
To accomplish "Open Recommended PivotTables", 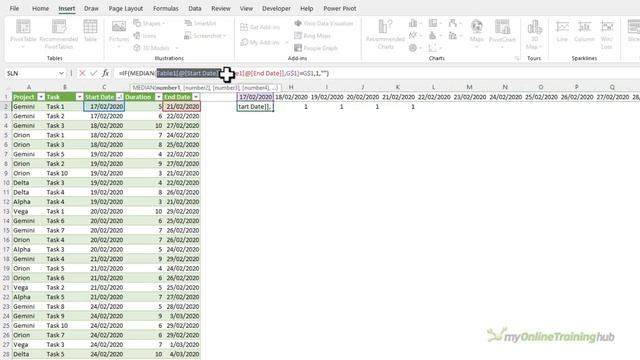I will tap(59, 33).
